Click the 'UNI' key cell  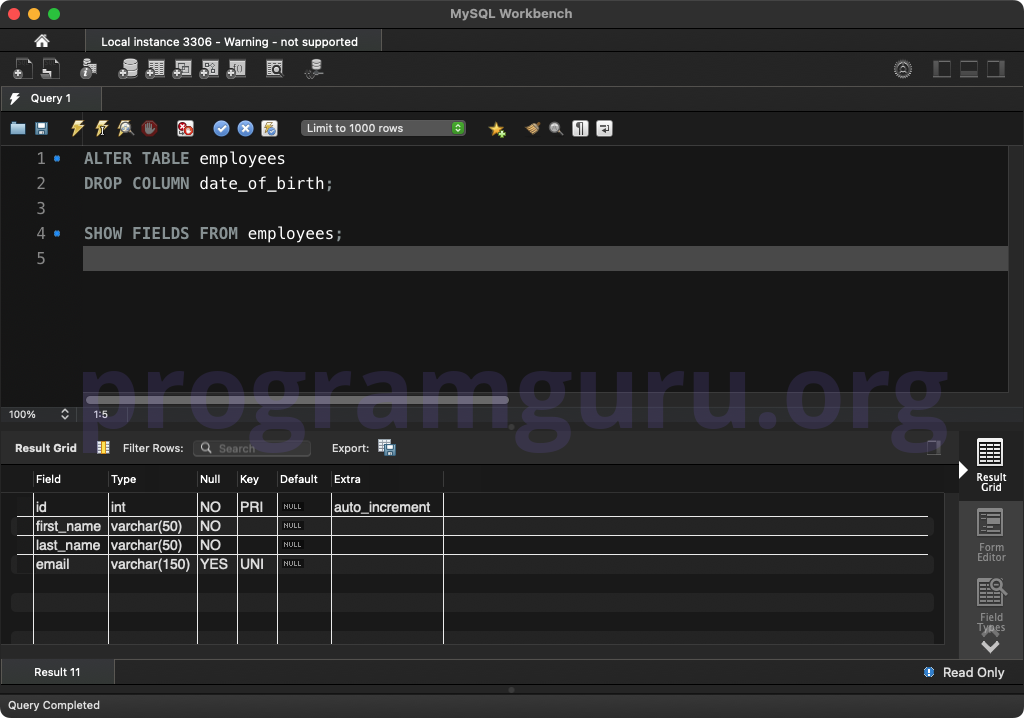click(257, 564)
